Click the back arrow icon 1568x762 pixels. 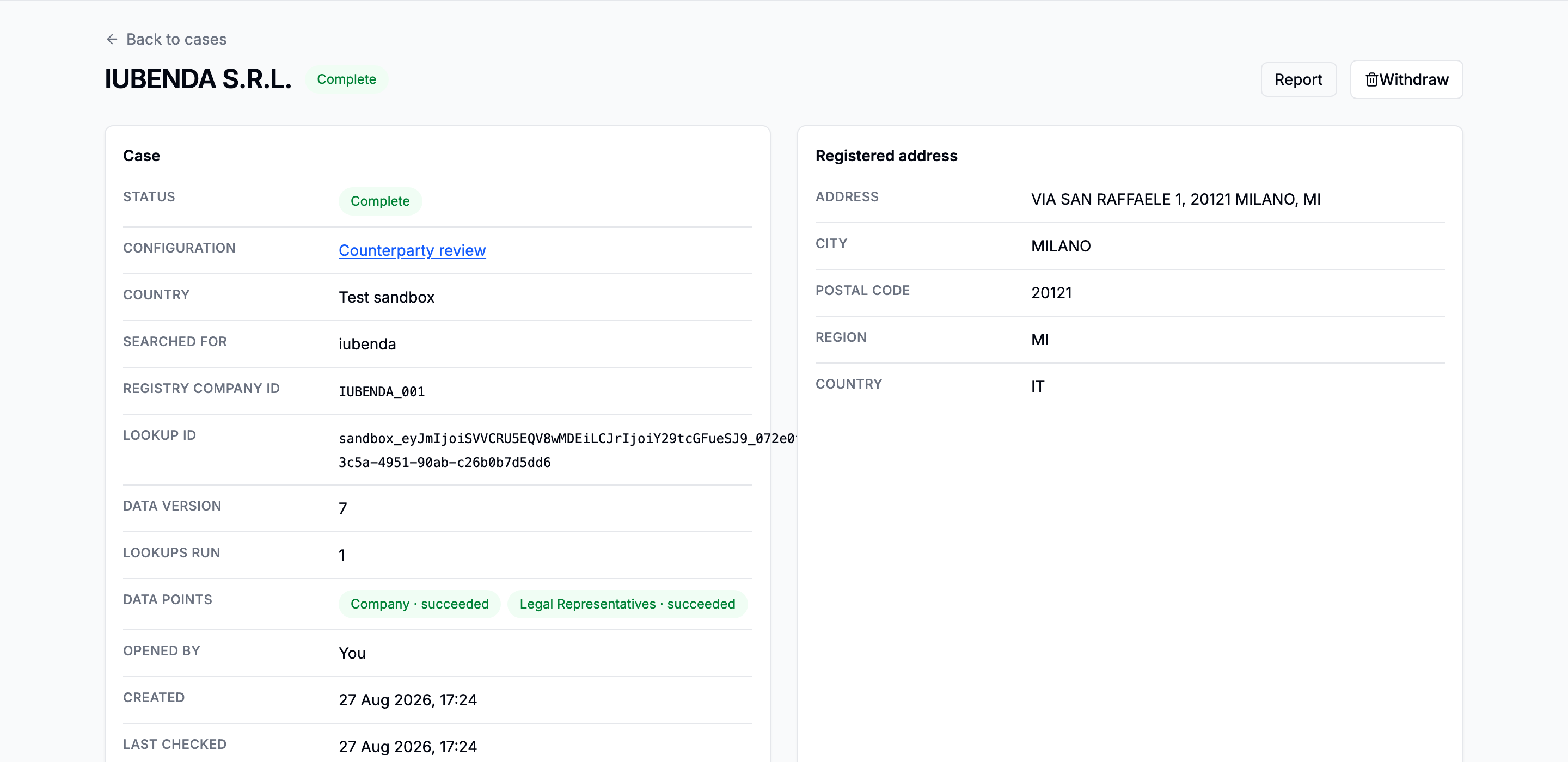pyautogui.click(x=112, y=40)
